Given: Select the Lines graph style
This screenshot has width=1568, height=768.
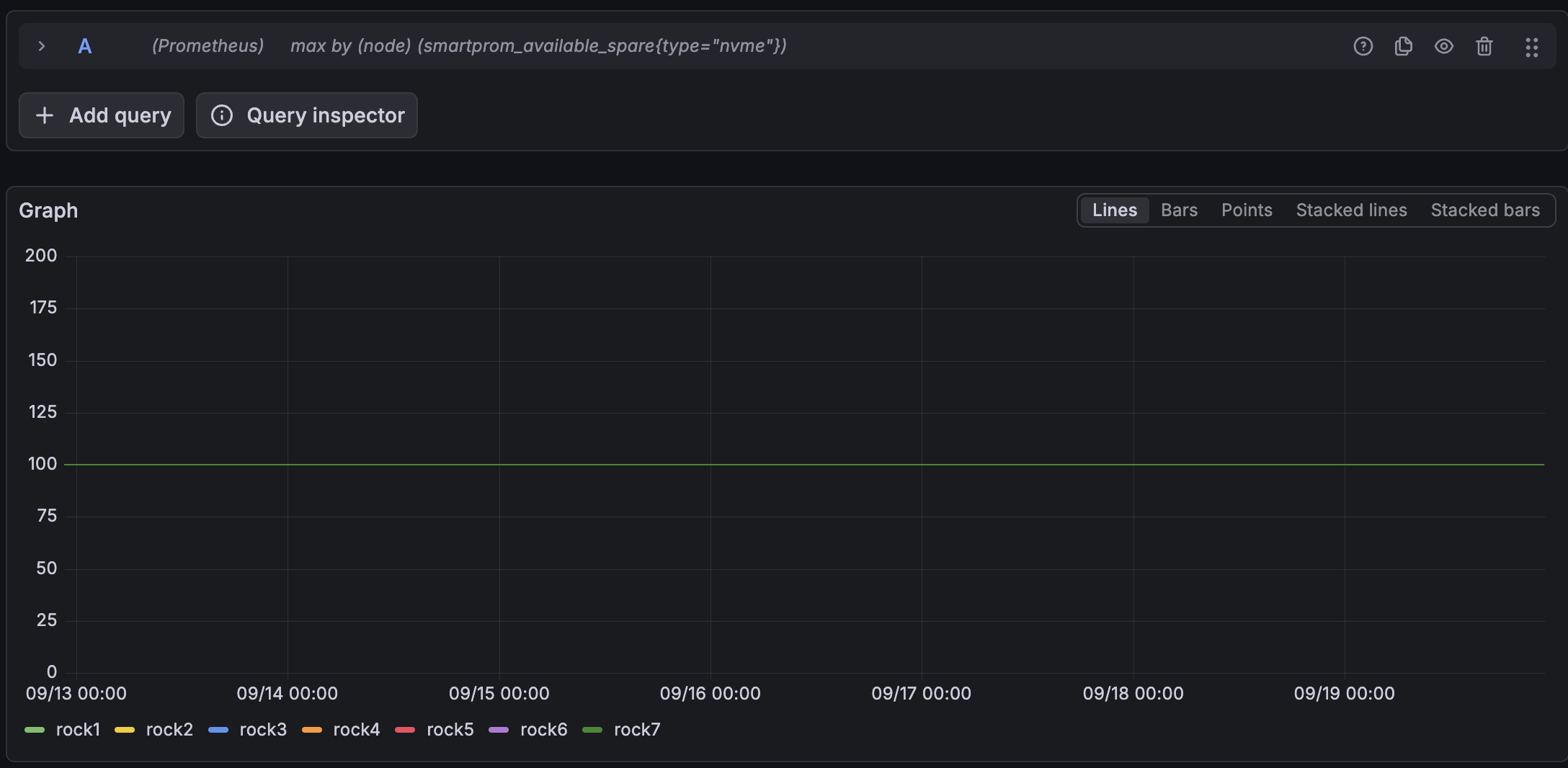Looking at the screenshot, I should (x=1115, y=210).
